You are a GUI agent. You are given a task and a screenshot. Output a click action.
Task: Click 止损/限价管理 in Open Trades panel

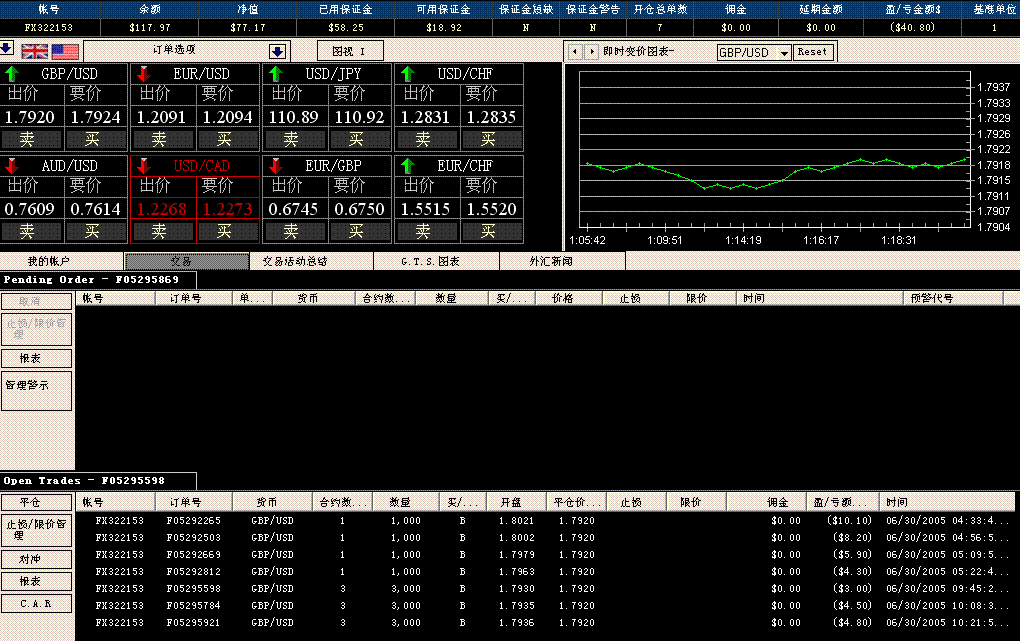tap(36, 530)
